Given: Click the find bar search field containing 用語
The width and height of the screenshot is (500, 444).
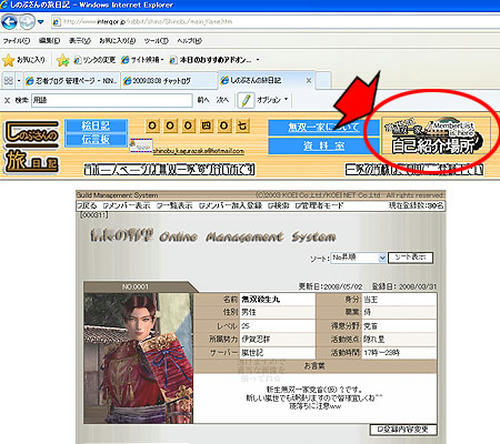Looking at the screenshot, I should pos(112,100).
